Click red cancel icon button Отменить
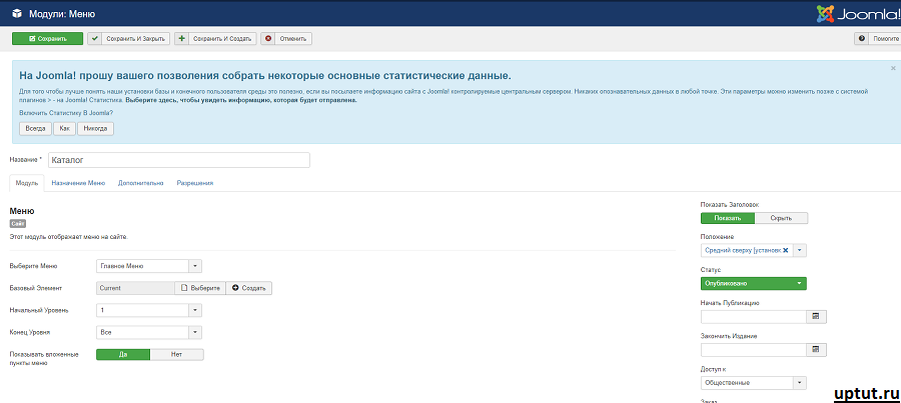 coord(286,39)
